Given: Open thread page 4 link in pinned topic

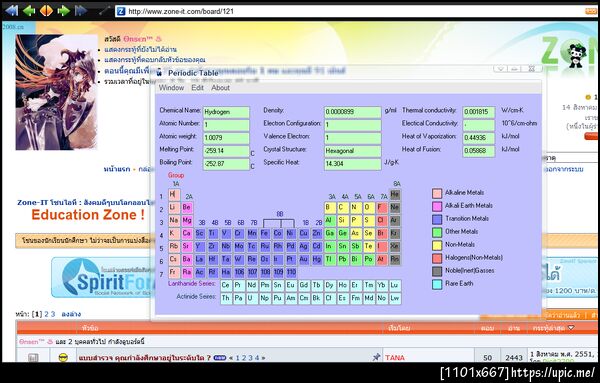Looking at the screenshot, I should [257, 358].
